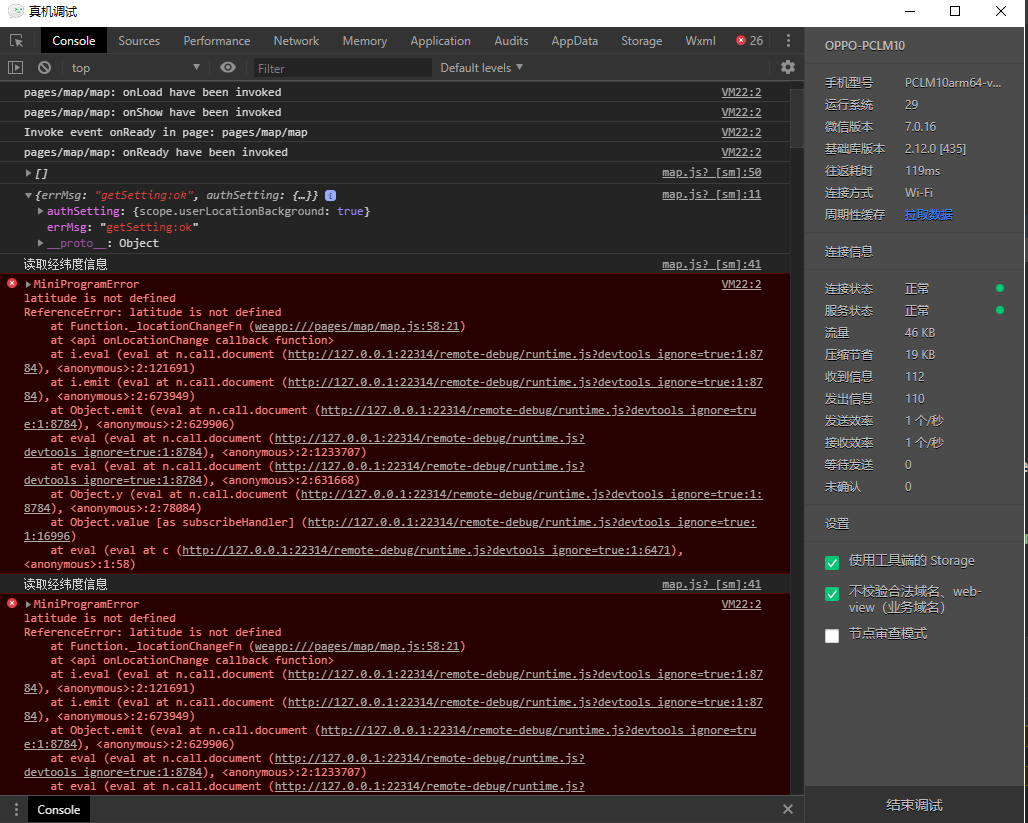Expand the second MiniProgramError entry
The width and height of the screenshot is (1028, 823).
tap(28, 604)
